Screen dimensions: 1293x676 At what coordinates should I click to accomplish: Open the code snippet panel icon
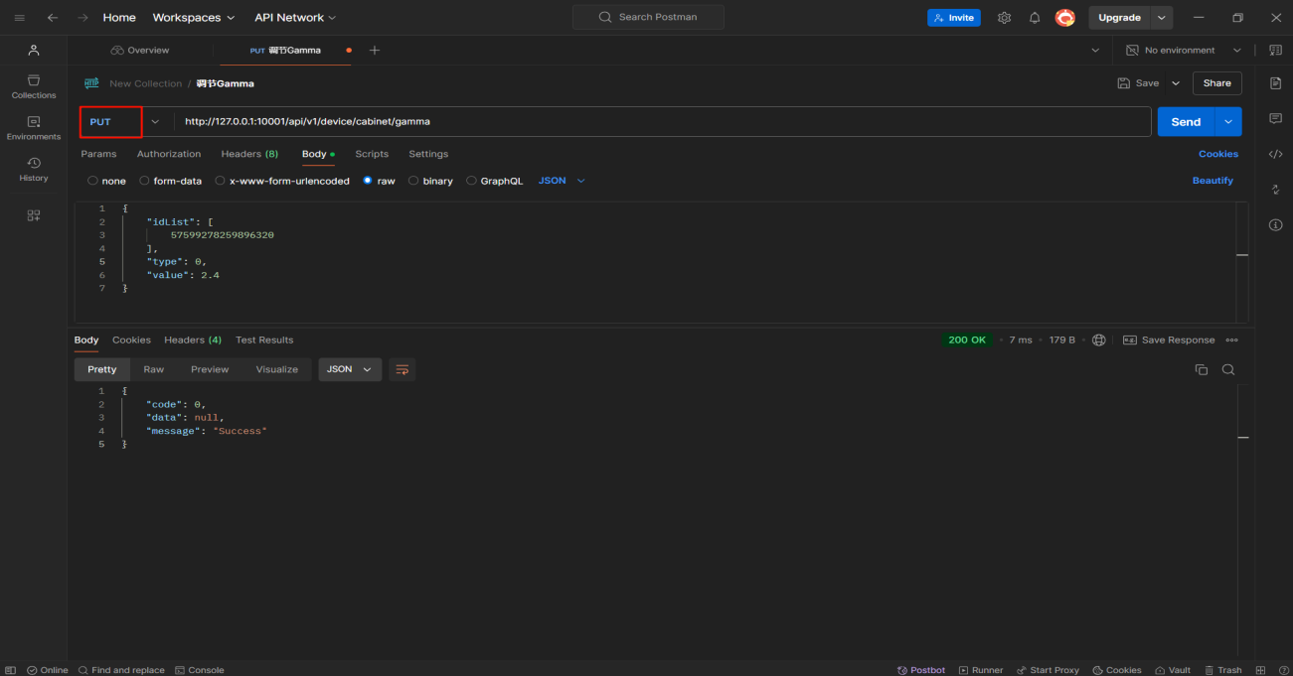coord(1275,154)
